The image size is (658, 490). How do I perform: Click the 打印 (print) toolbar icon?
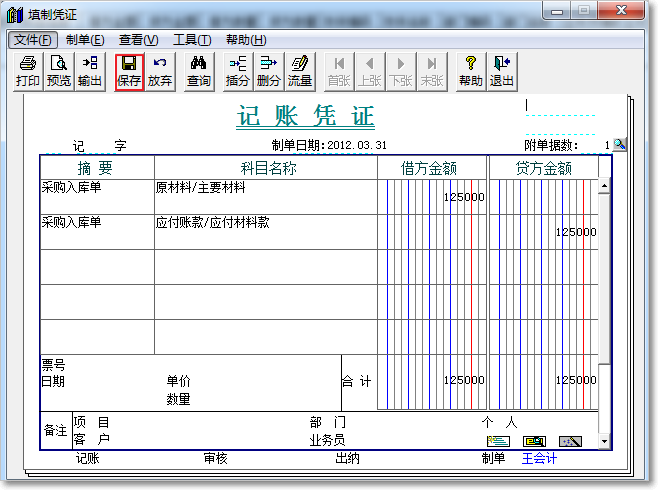(x=28, y=71)
